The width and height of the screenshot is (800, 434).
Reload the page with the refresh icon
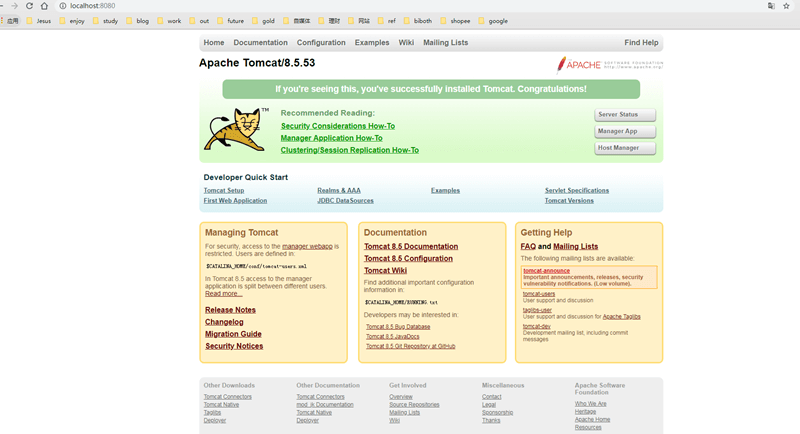coord(30,6)
